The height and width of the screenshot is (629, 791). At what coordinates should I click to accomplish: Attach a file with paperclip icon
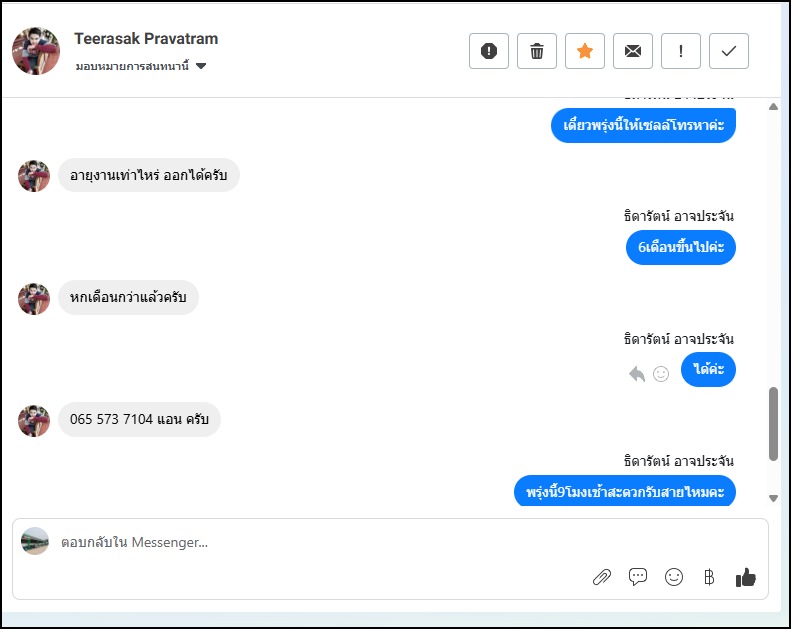point(602,577)
